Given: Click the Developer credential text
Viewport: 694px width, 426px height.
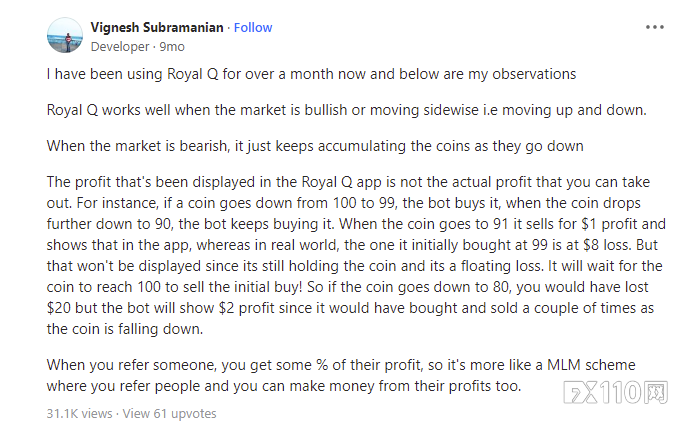Looking at the screenshot, I should pos(120,46).
